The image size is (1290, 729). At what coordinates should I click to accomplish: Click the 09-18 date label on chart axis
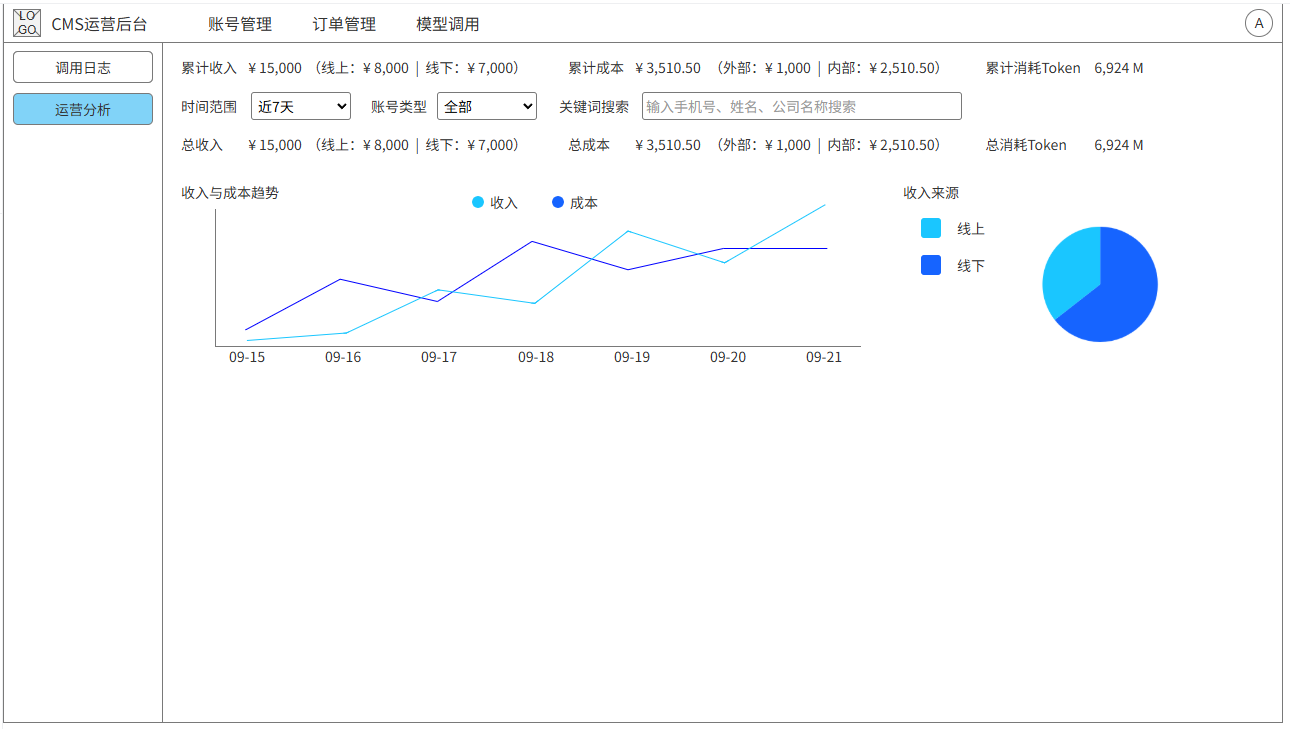pyautogui.click(x=536, y=357)
